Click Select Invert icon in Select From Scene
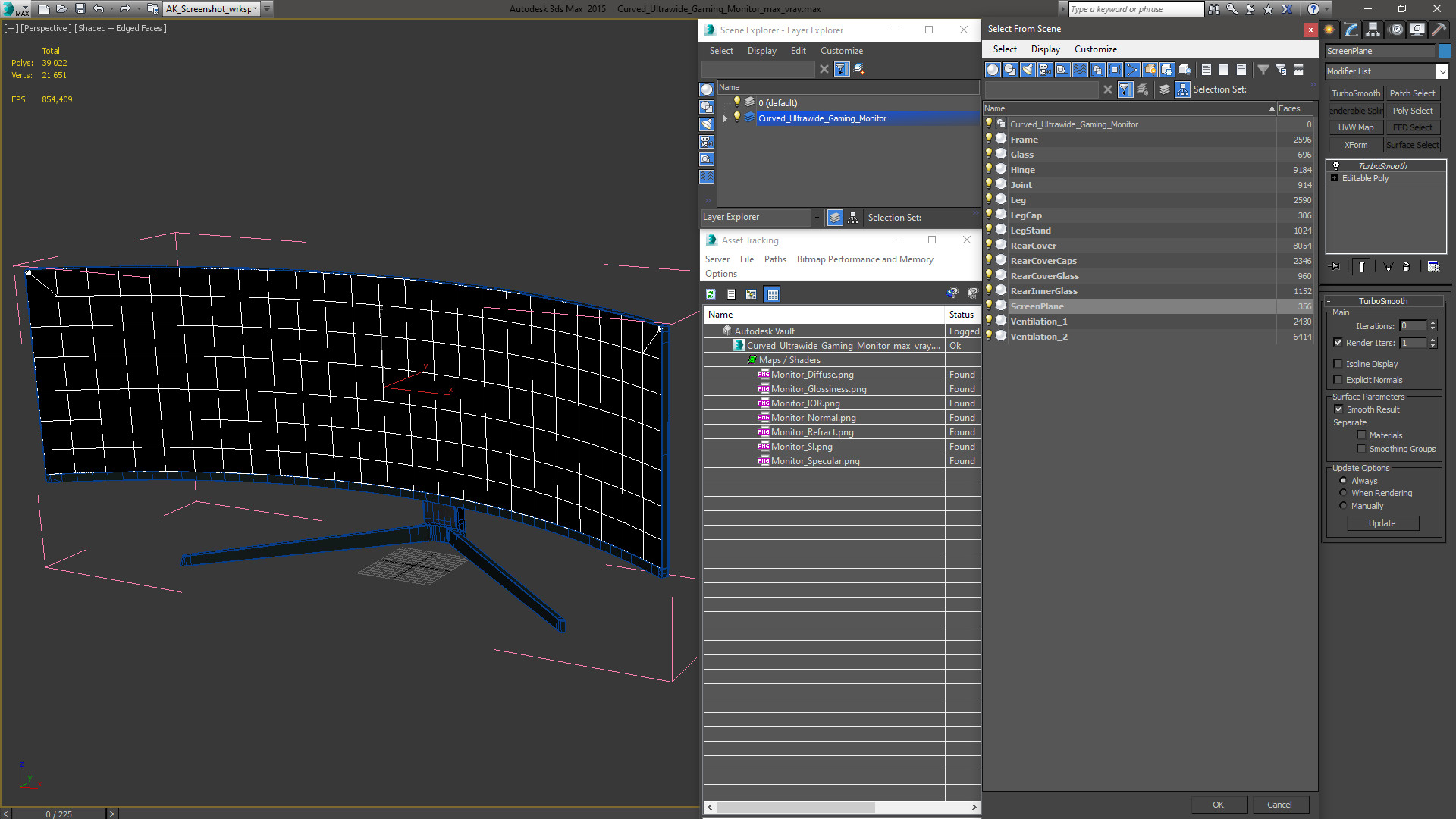This screenshot has height=819, width=1456. (x=1241, y=70)
